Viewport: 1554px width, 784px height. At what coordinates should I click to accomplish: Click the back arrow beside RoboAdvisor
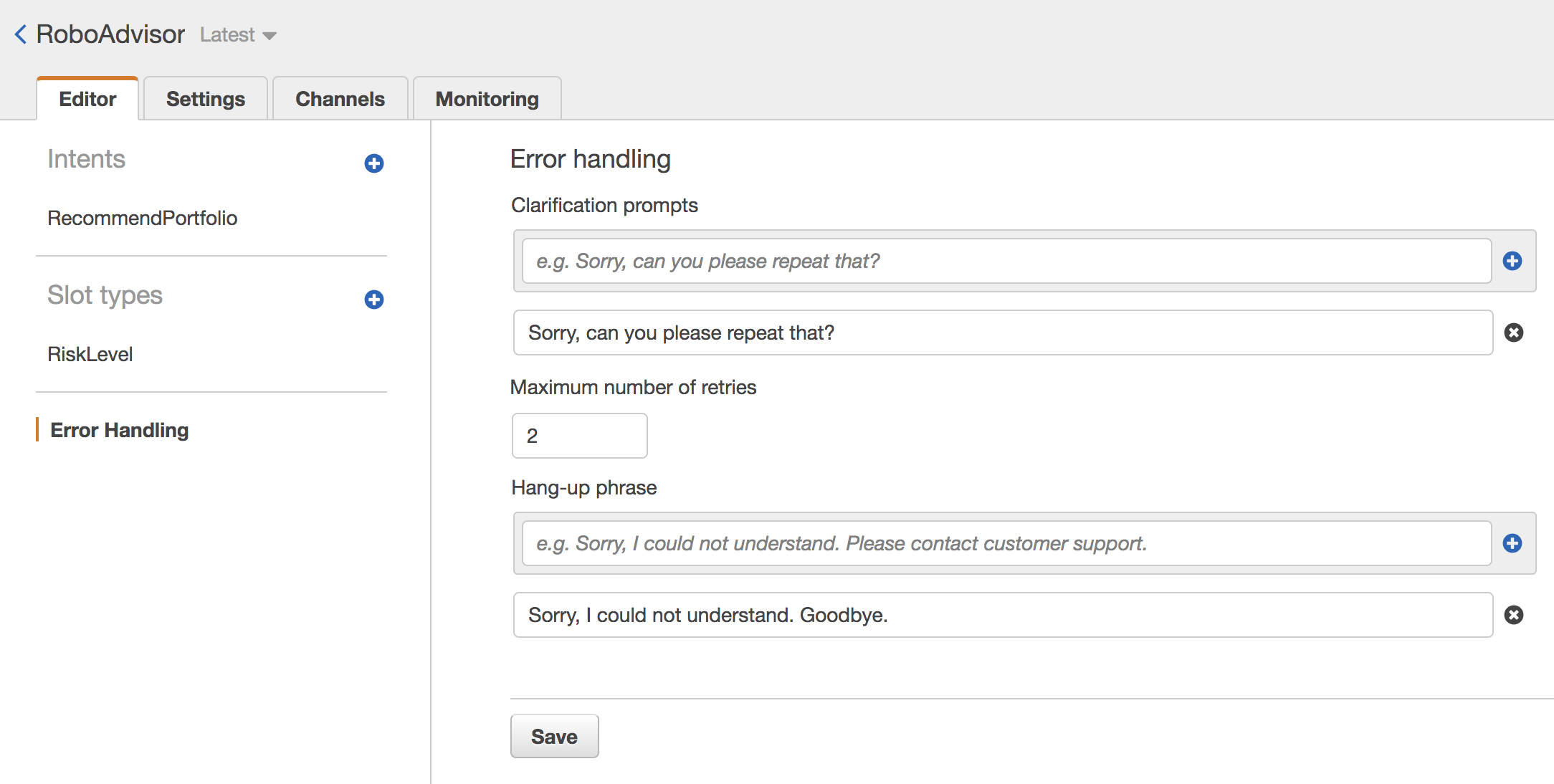coord(21,34)
